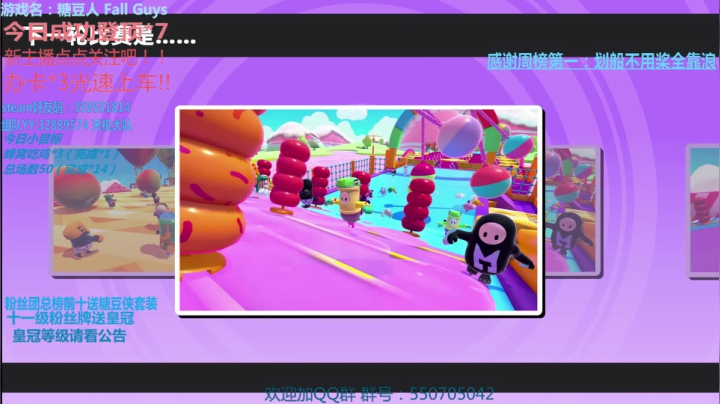The width and height of the screenshot is (720, 404).
Task: Click the '总场数50（完成*14）' text
Action: tap(59, 169)
